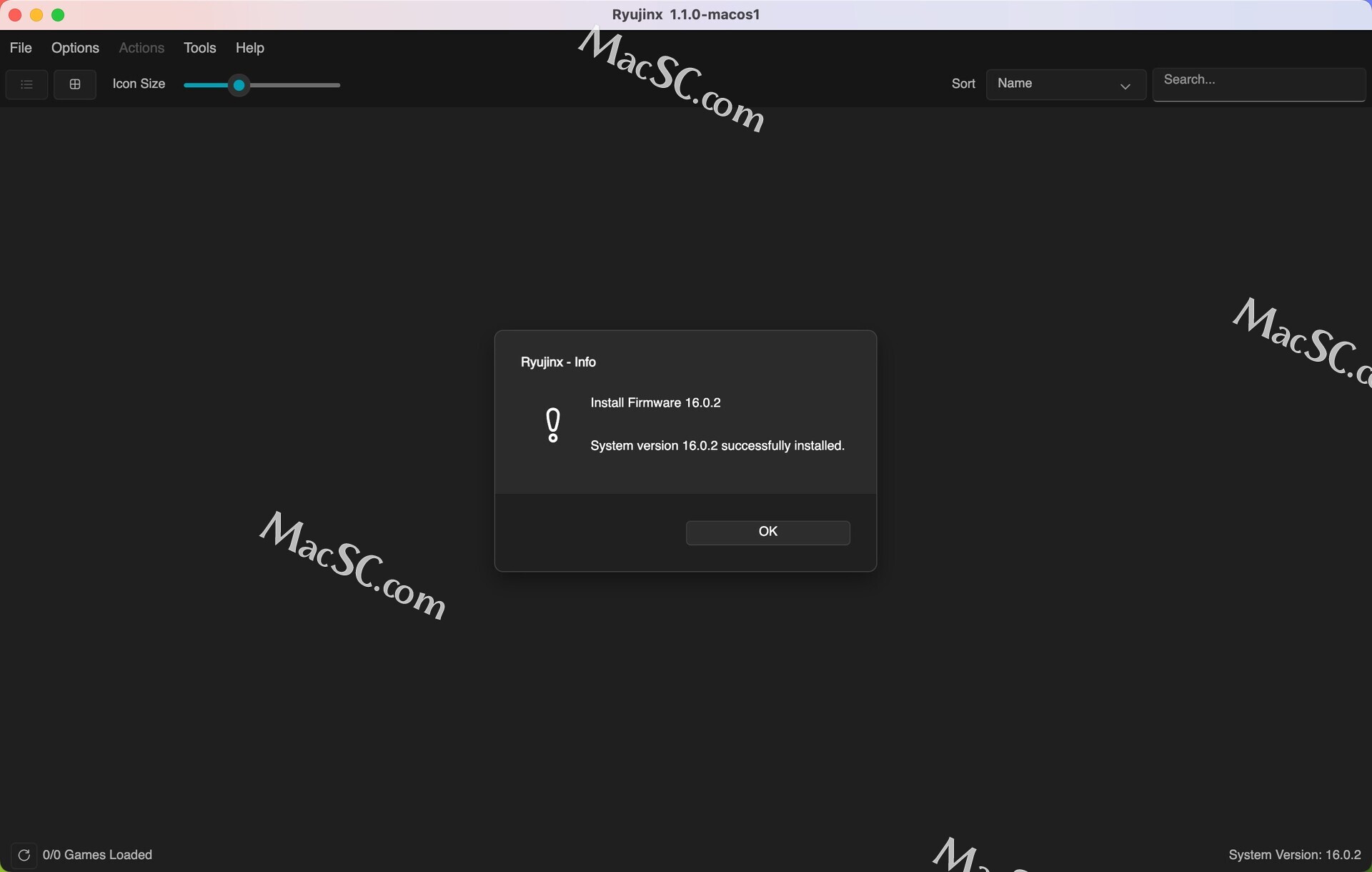Click the '0/0 Games Loaded' status text

tap(98, 855)
